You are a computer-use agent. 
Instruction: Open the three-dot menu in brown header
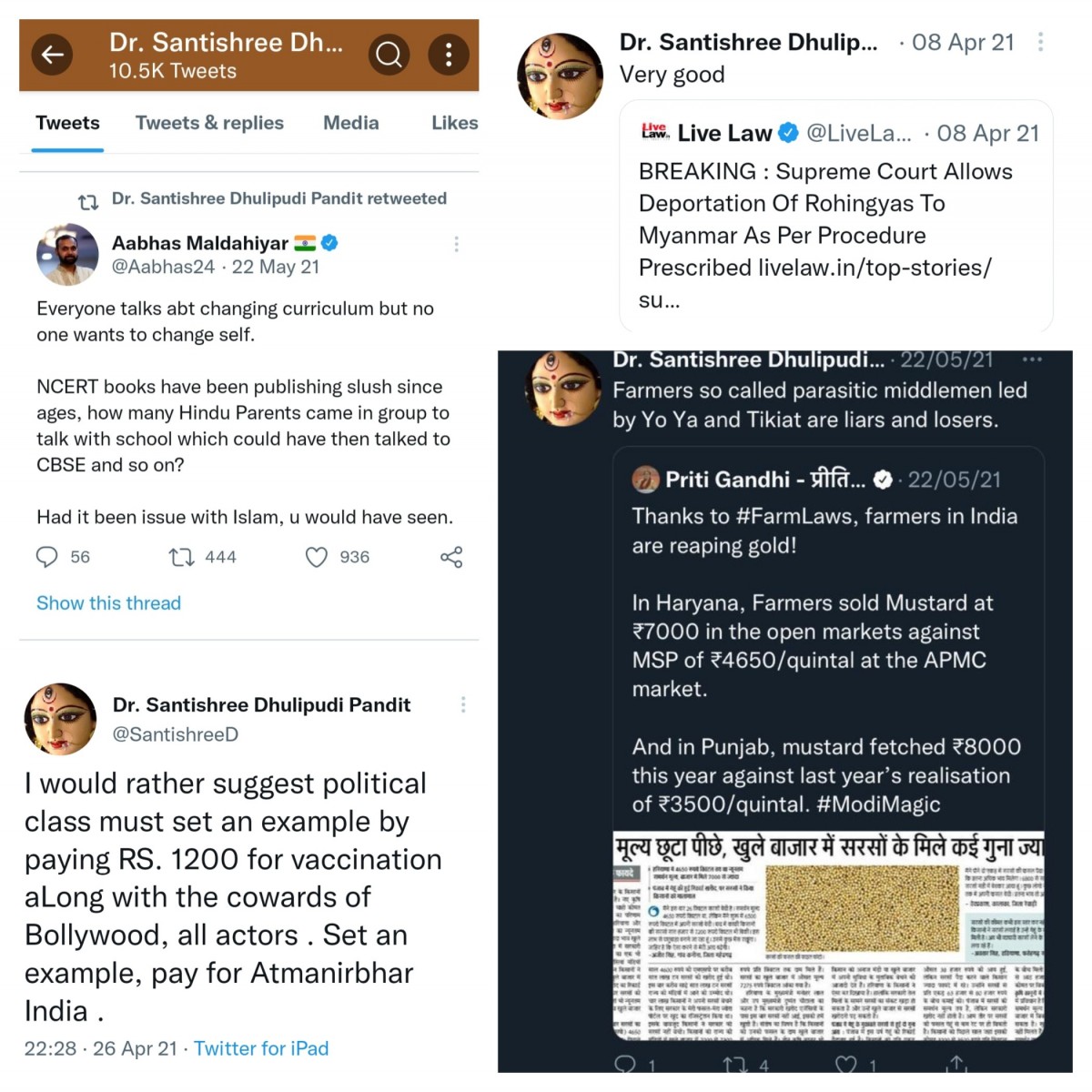point(448,55)
